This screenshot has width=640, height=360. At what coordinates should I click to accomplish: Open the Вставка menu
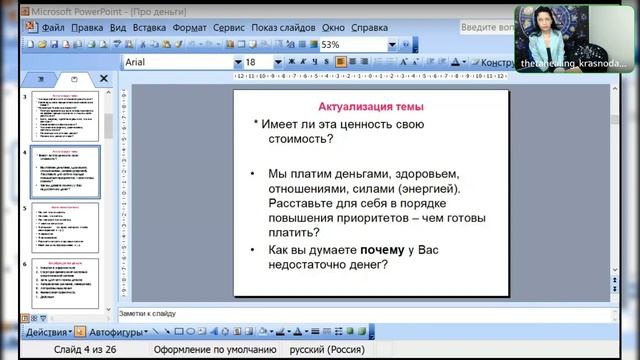click(149, 28)
